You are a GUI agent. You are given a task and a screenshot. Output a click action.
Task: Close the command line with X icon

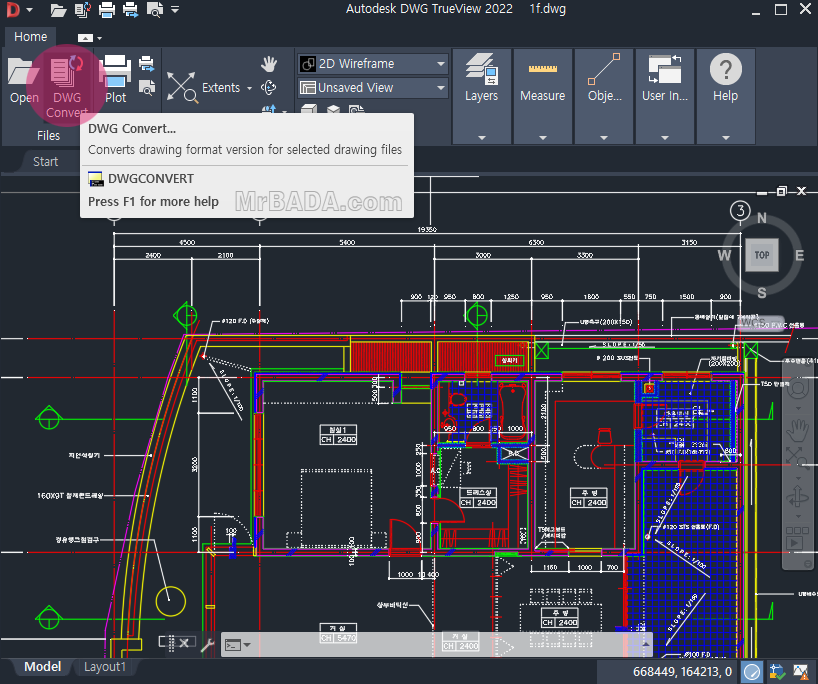(x=184, y=643)
